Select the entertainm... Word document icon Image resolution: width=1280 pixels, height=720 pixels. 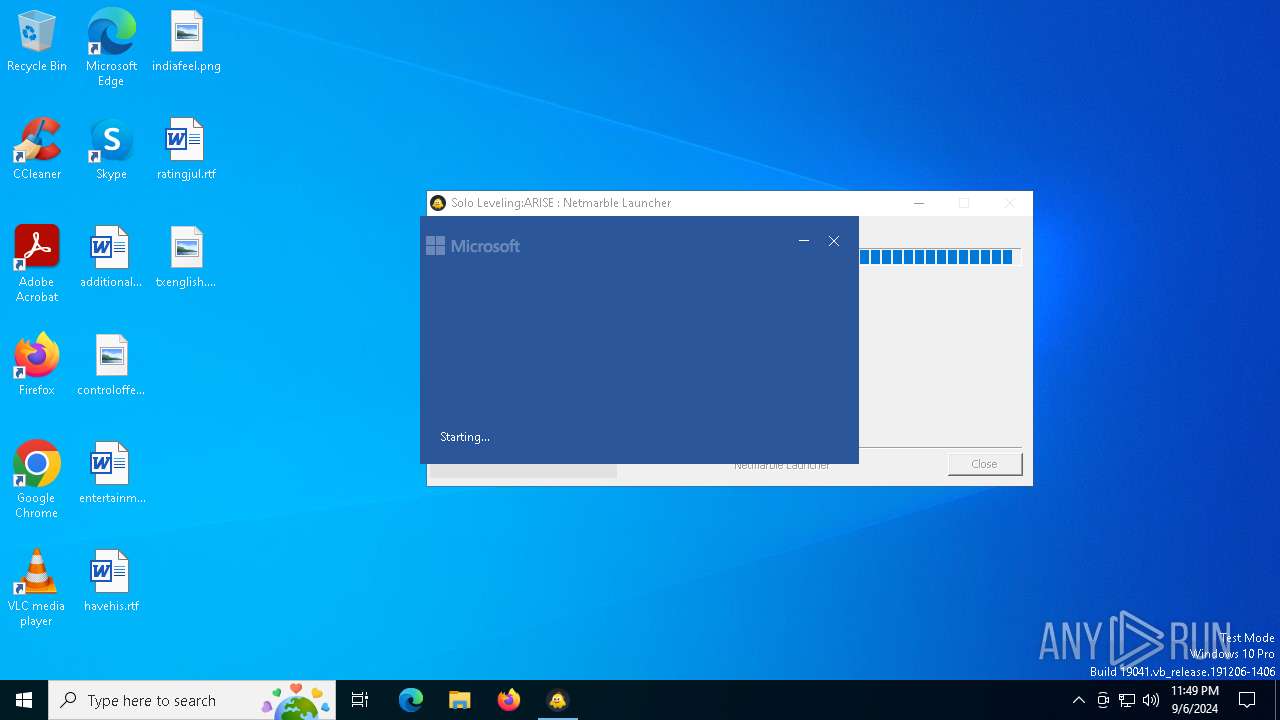(111, 473)
